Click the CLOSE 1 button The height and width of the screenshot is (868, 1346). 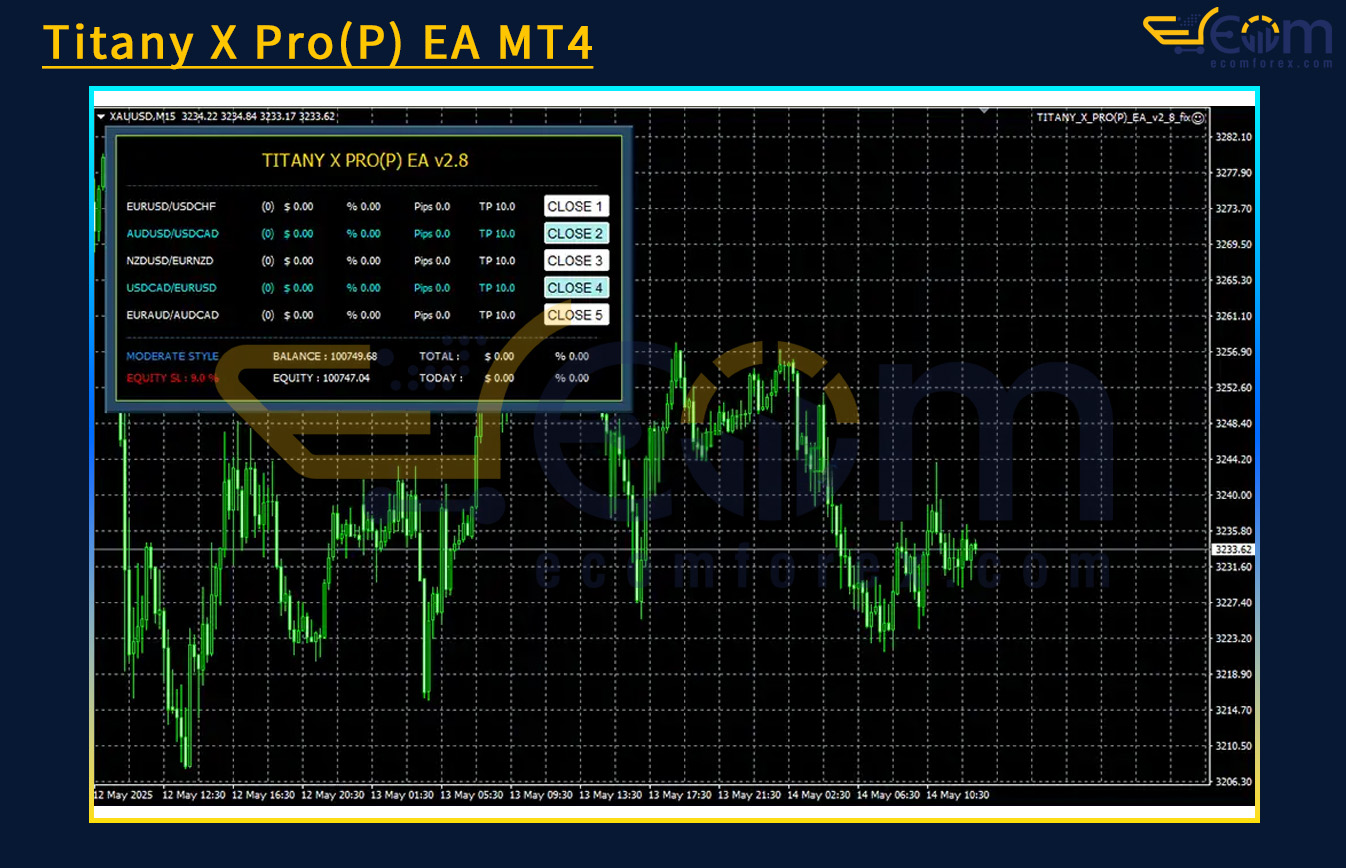coord(576,207)
